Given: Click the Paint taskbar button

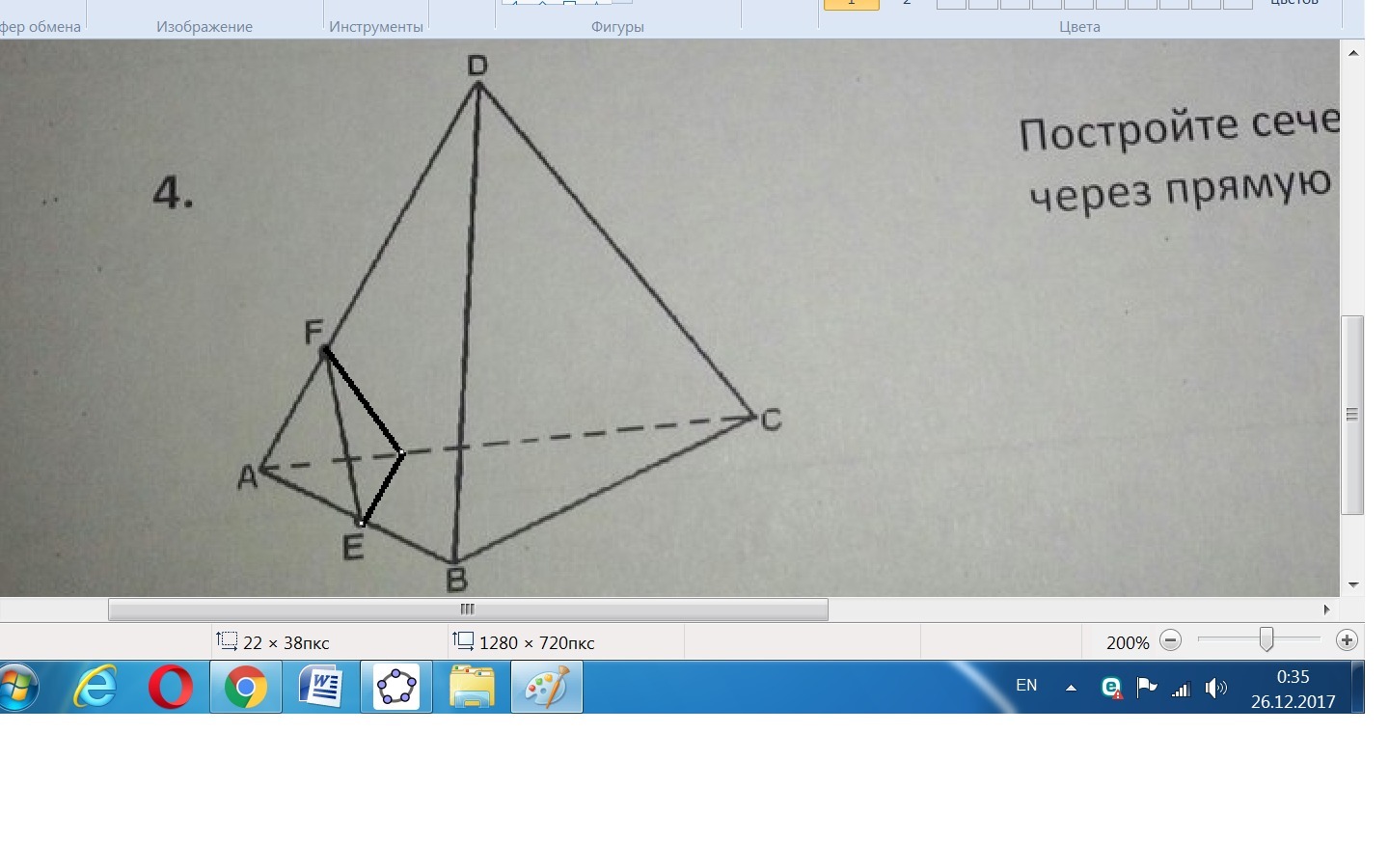Looking at the screenshot, I should 547,688.
